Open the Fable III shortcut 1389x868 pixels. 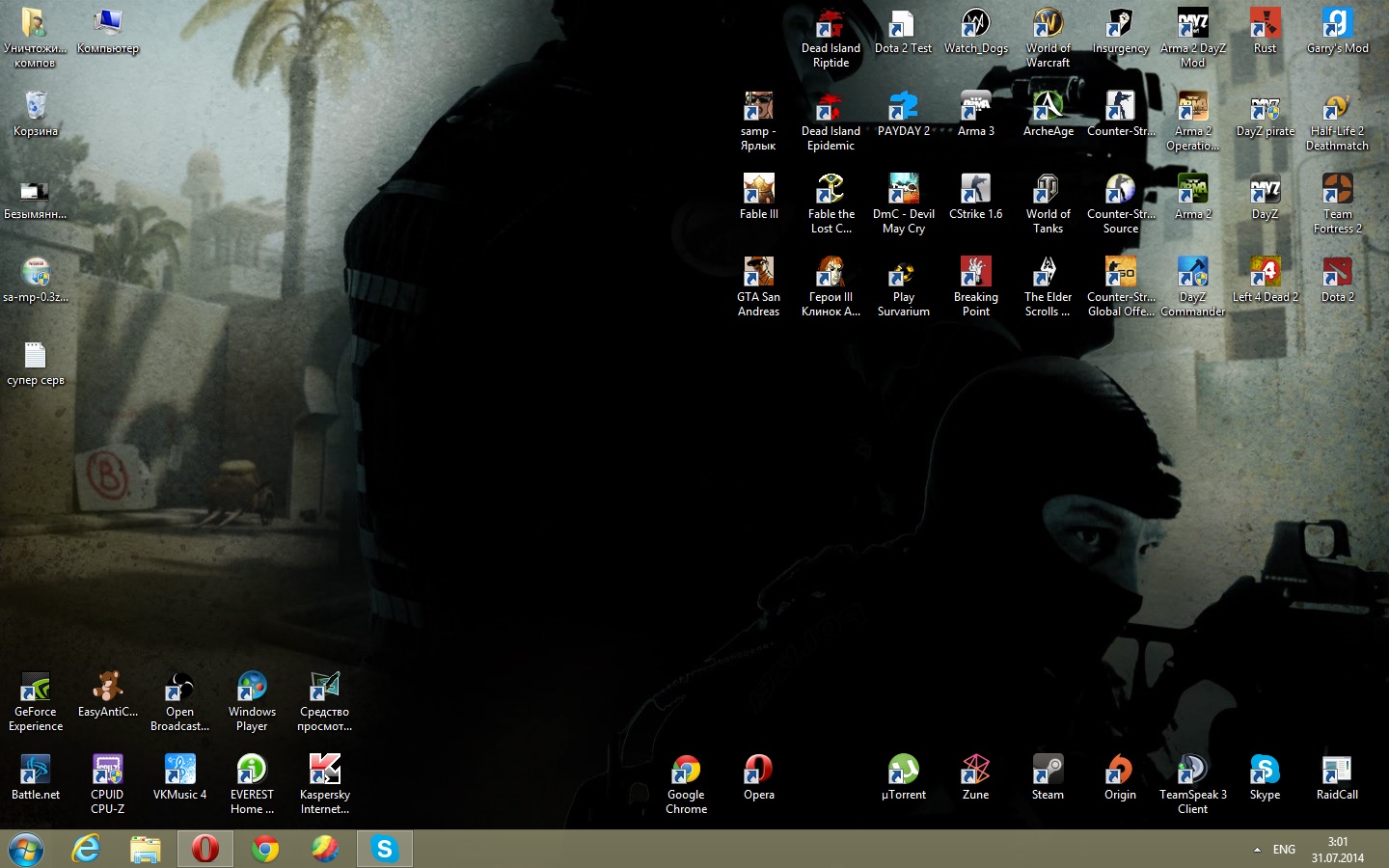(x=758, y=198)
